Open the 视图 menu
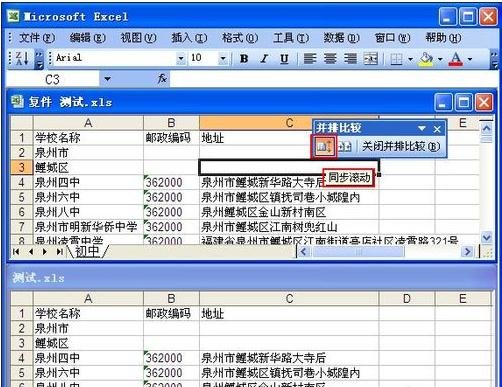This screenshot has height=387, width=502. [x=138, y=38]
